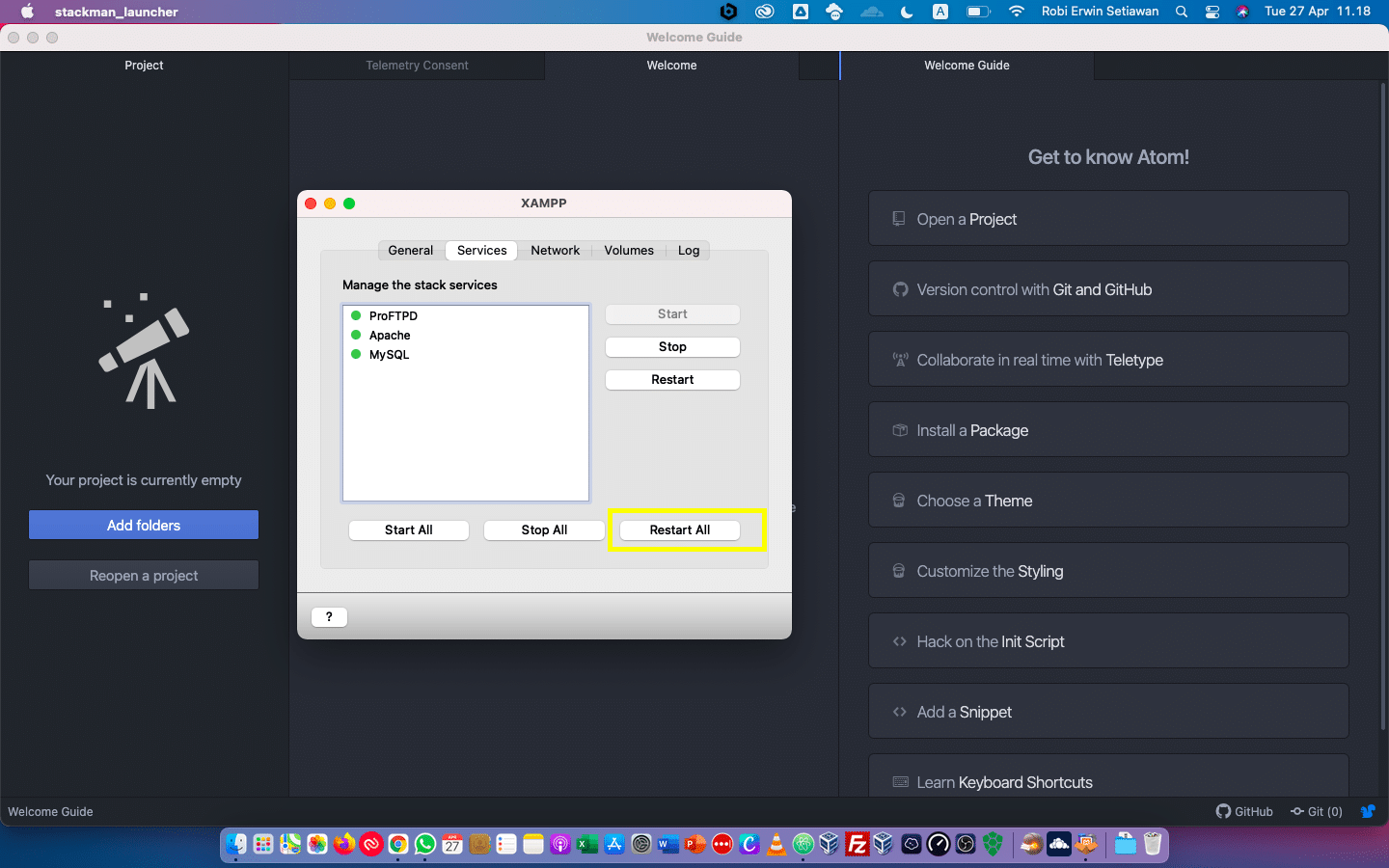Image resolution: width=1389 pixels, height=868 pixels.
Task: Expand Version control with Git and GitHub
Action: (1108, 289)
